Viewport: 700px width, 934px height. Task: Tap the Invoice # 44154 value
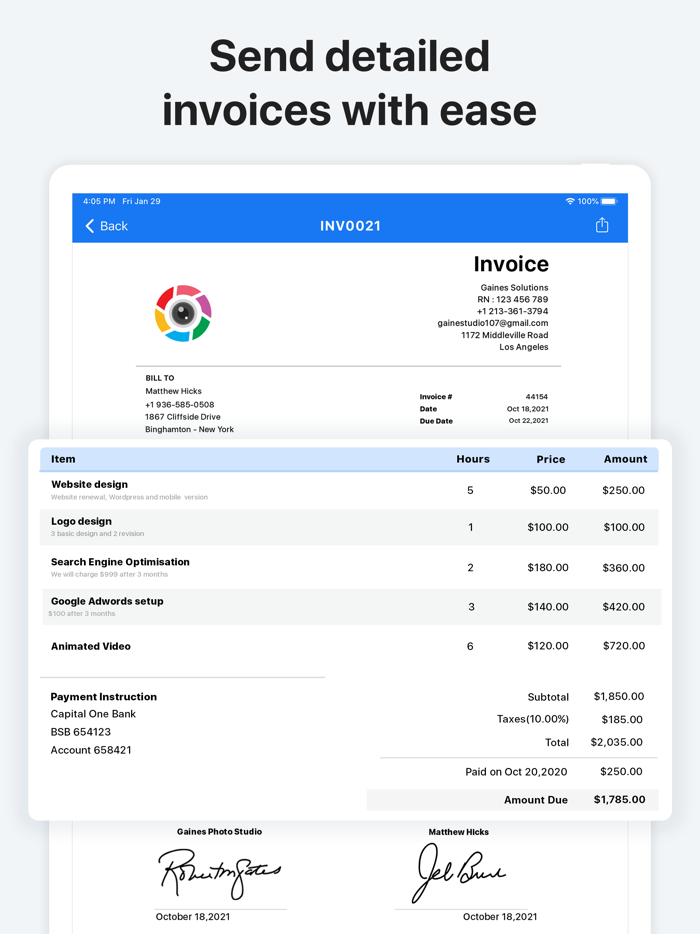(x=537, y=397)
